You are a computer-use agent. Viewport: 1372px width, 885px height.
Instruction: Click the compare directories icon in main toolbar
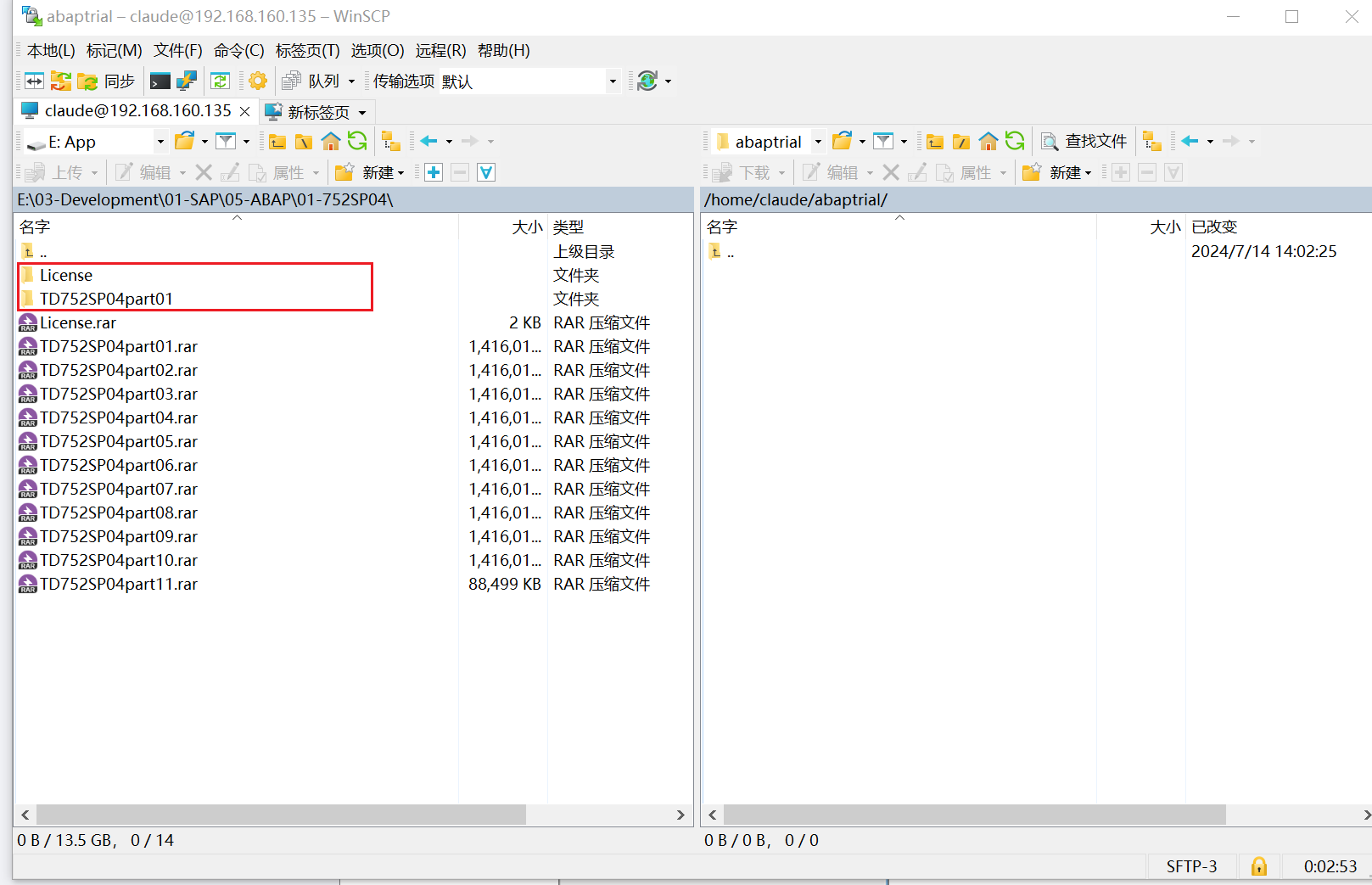tap(34, 81)
